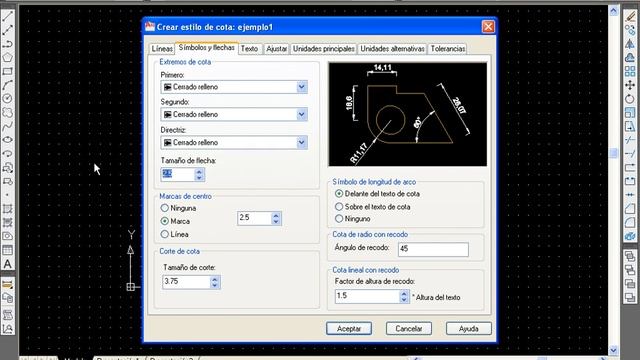Image resolution: width=640 pixels, height=360 pixels.
Task: Select the Polygon tool
Action: [7, 58]
